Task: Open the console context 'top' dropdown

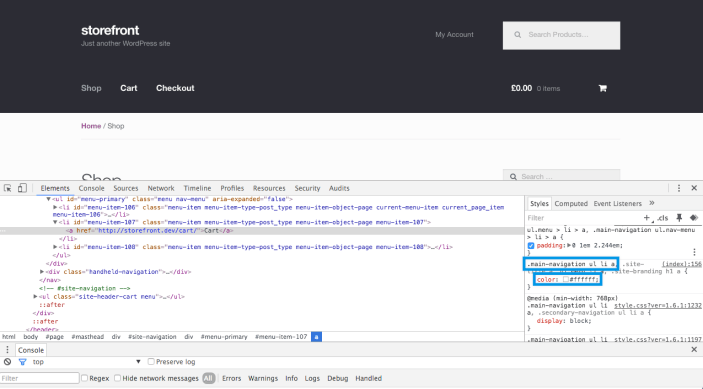Action: pyautogui.click(x=87, y=362)
